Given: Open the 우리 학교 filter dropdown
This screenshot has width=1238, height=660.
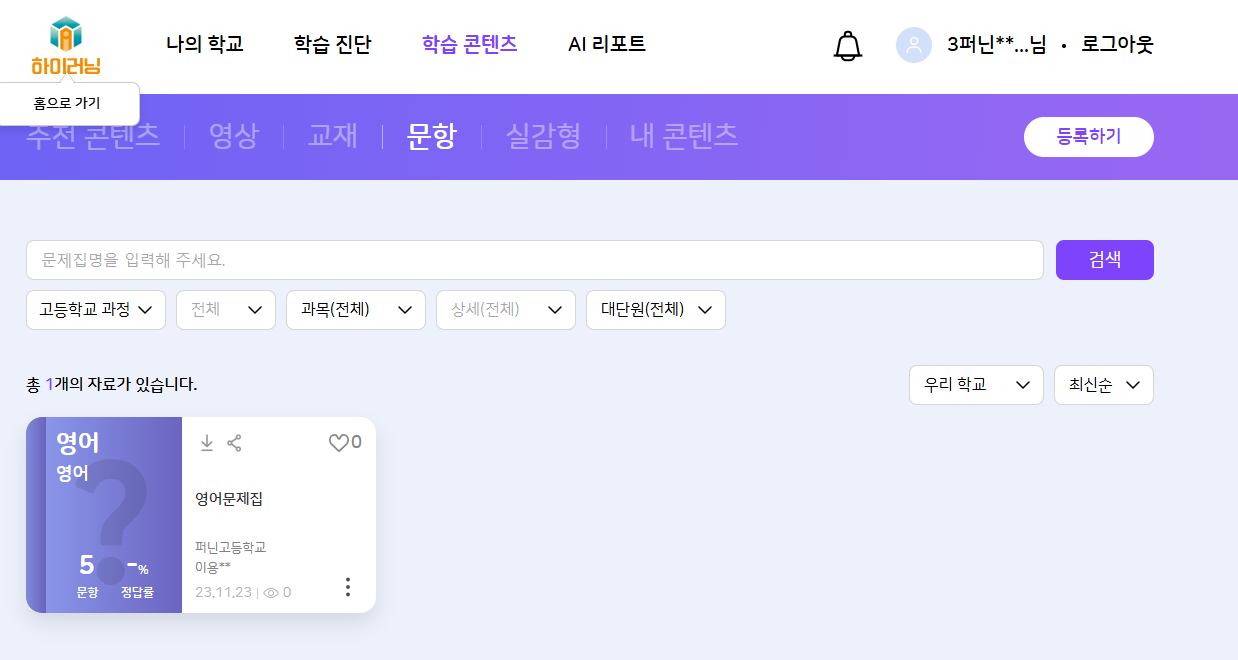Looking at the screenshot, I should pos(975,385).
